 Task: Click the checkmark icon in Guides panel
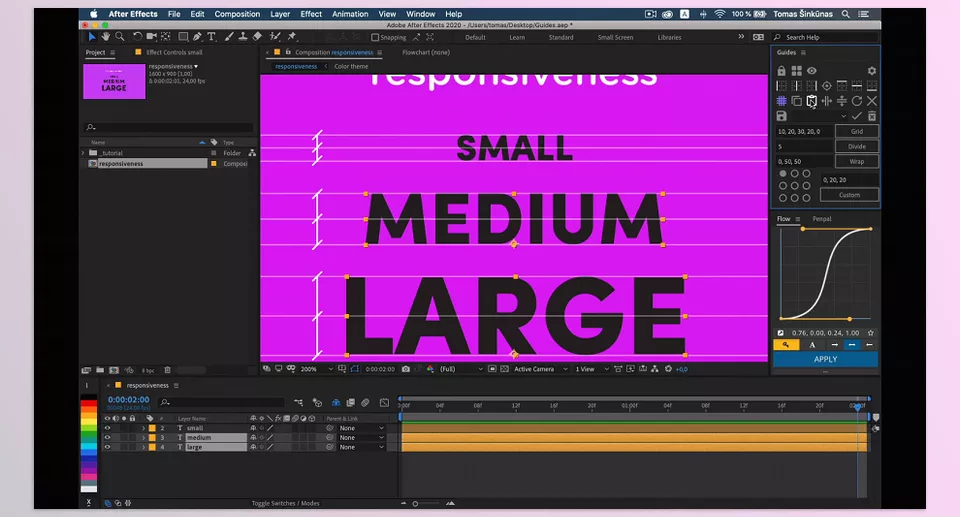point(857,116)
